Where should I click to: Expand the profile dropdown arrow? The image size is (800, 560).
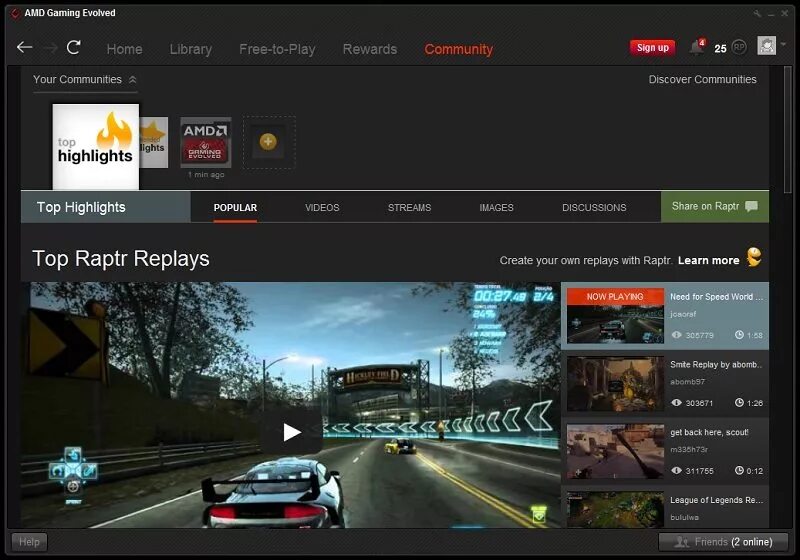(x=783, y=44)
